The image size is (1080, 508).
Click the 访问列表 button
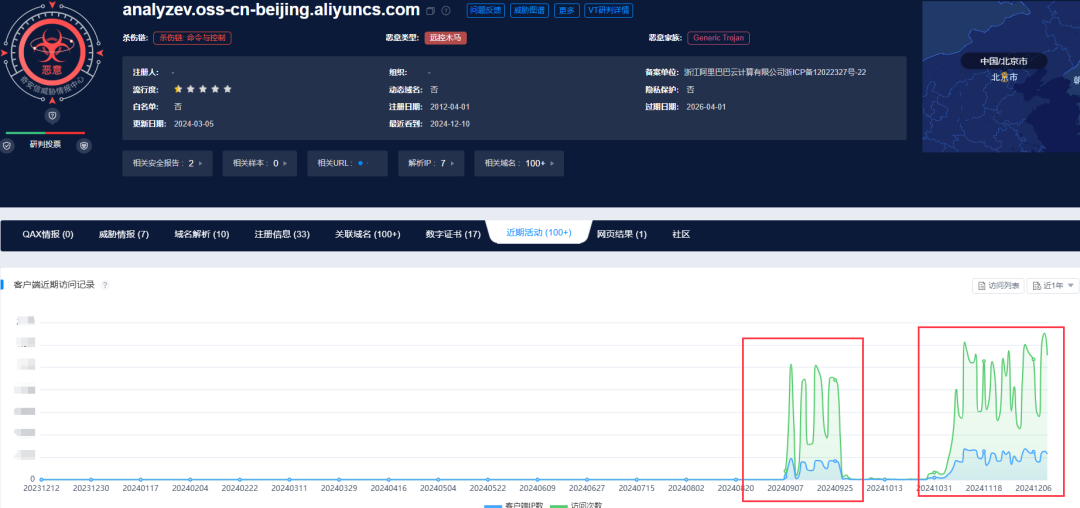tap(998, 286)
